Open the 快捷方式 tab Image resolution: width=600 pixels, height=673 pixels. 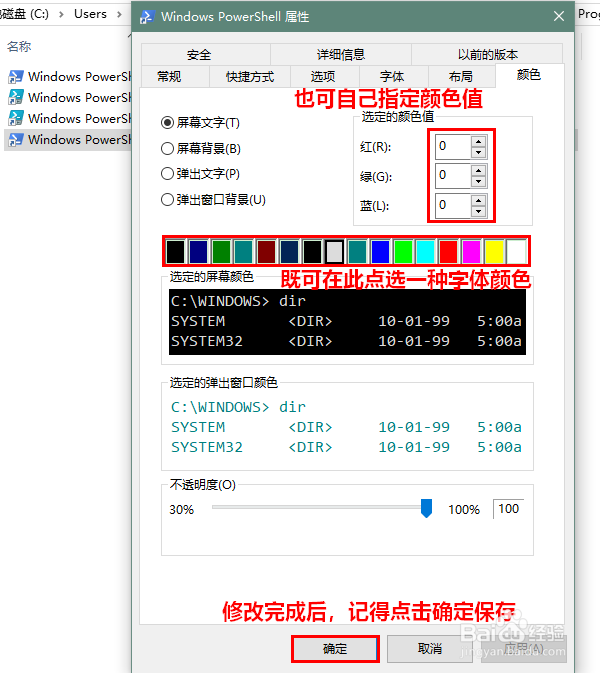(x=250, y=77)
